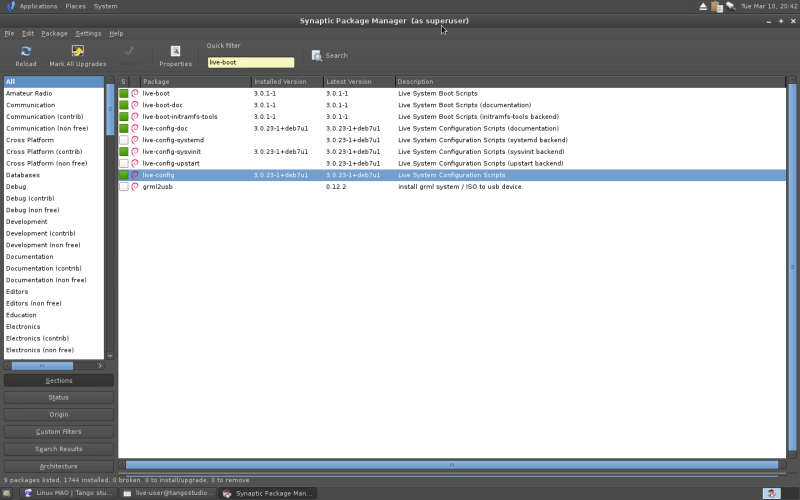Viewport: 800px width, 500px height.
Task: Click the Applications menu logo icon
Action: (11, 6)
